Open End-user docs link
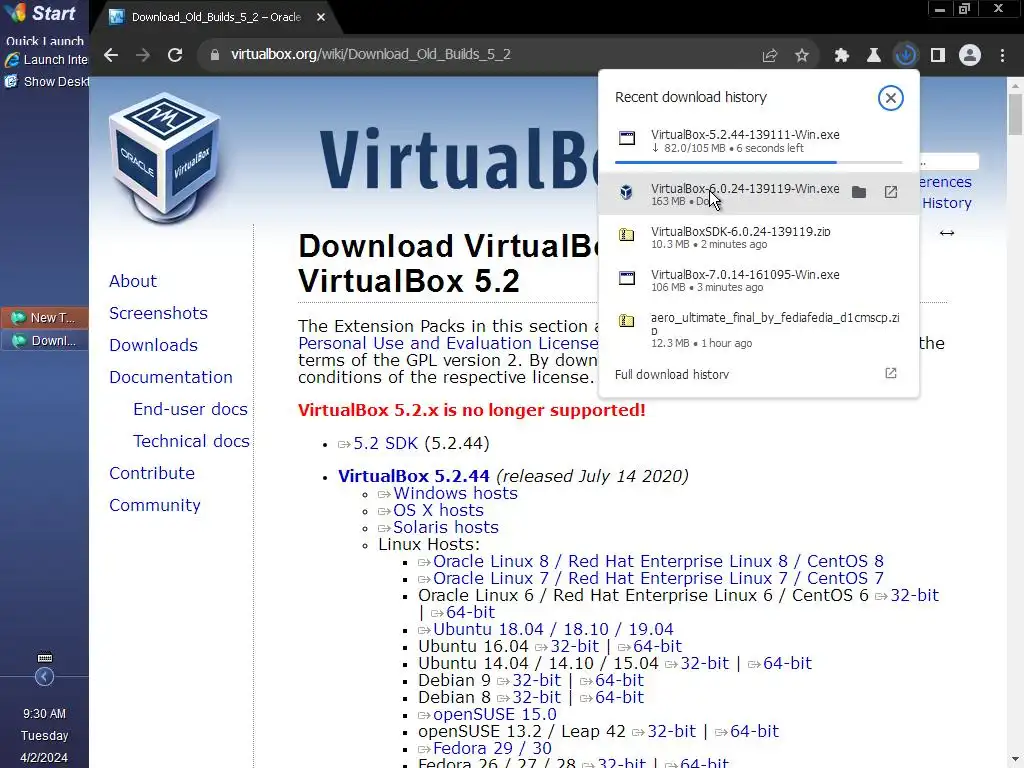Screen dimensions: 1024x768 coord(190,409)
